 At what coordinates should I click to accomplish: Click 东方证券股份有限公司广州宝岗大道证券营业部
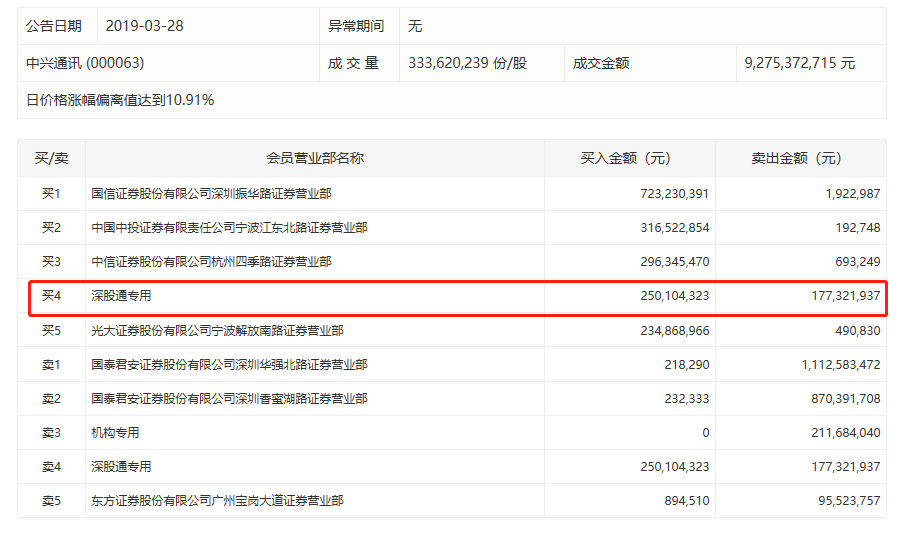[x=217, y=501]
